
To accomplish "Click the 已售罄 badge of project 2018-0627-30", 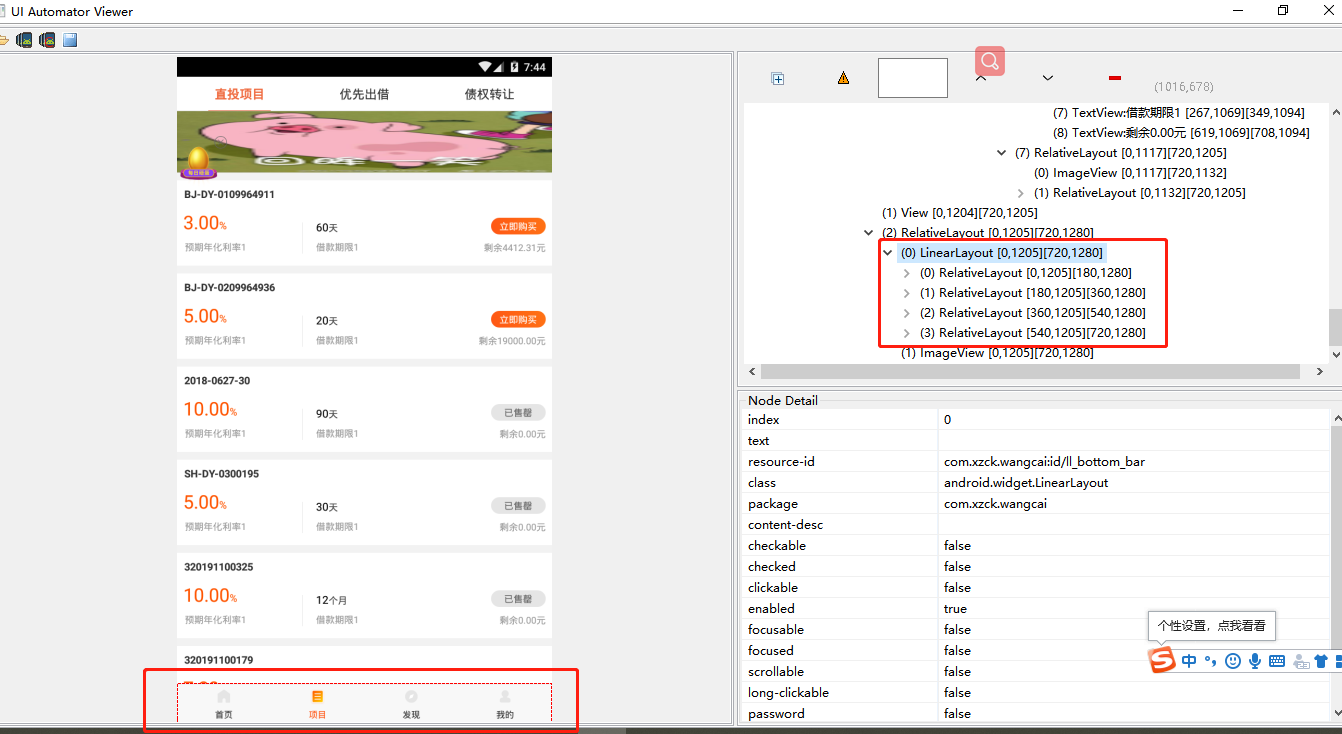I will coord(518,412).
